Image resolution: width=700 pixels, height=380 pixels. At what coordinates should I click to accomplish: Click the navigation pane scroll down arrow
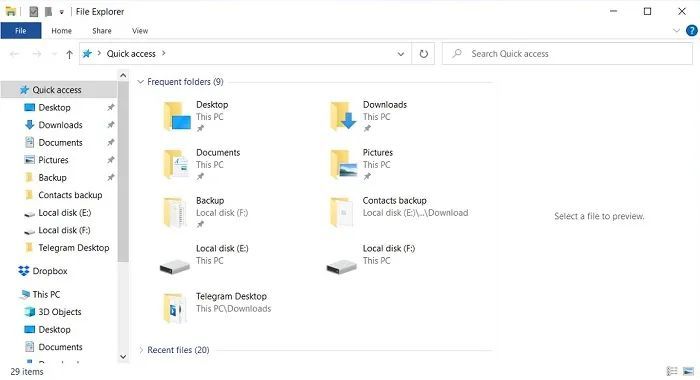click(x=123, y=357)
